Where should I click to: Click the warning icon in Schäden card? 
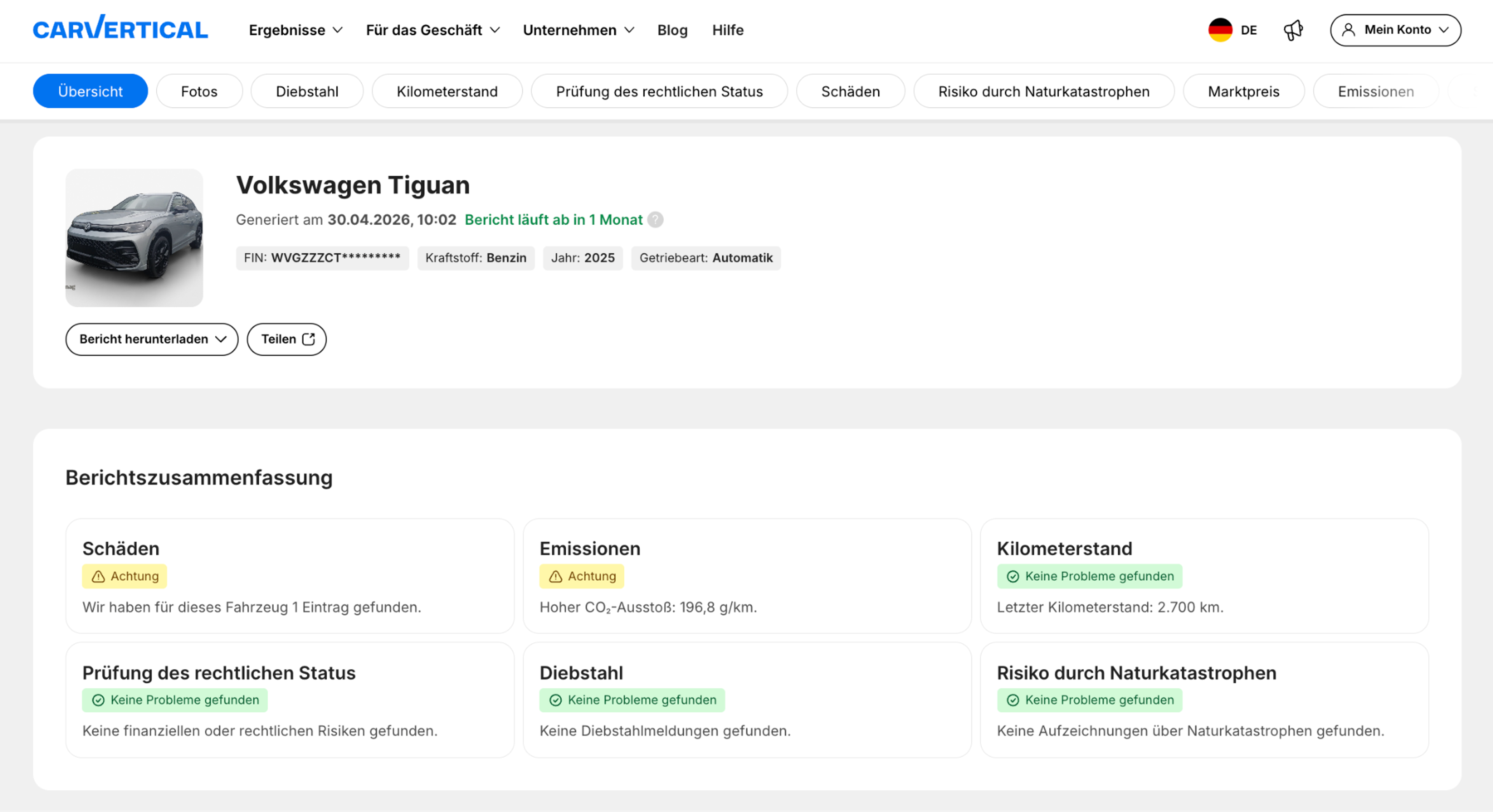point(98,576)
